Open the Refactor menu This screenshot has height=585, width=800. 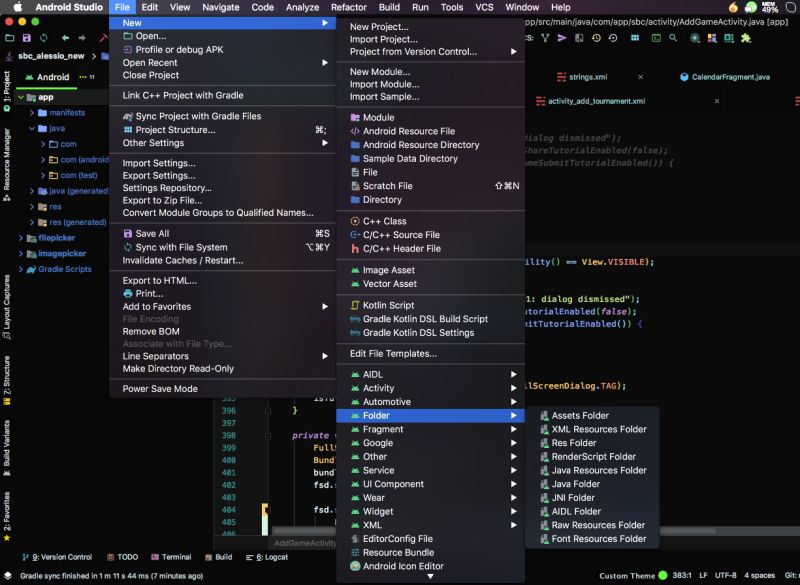coord(348,7)
